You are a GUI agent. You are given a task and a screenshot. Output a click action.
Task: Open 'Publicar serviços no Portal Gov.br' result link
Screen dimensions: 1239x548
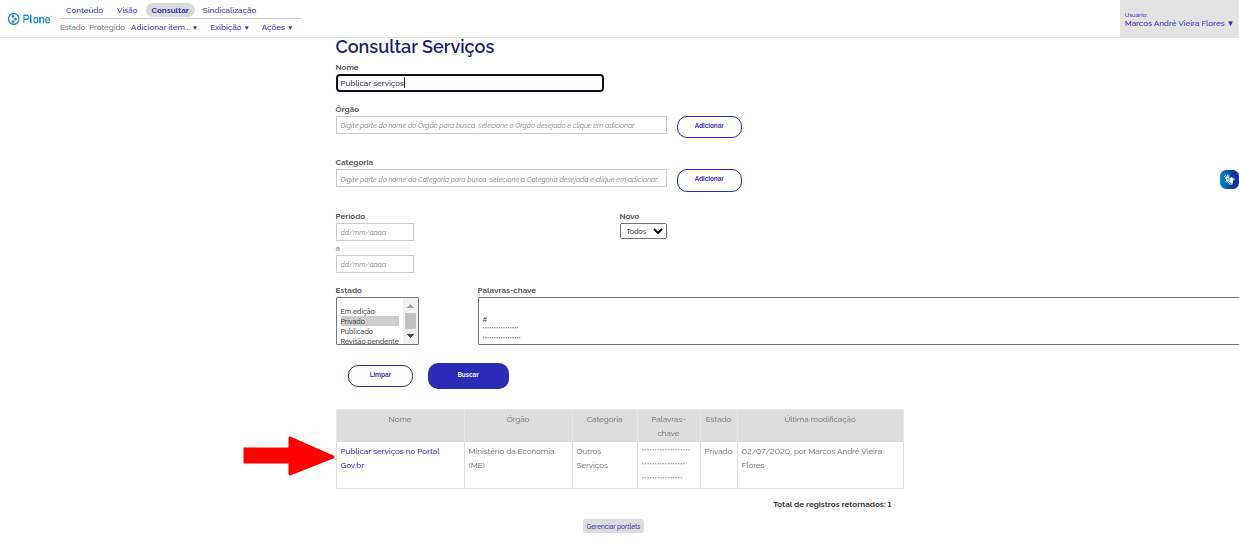(389, 451)
